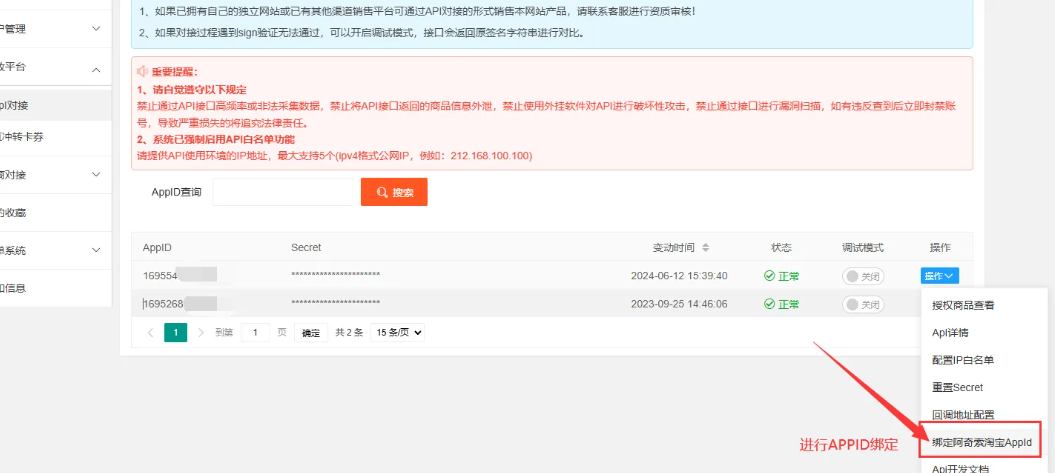Image resolution: width=1055 pixels, height=473 pixels.
Task: Click the orange 搜索 search button
Action: pos(394,192)
